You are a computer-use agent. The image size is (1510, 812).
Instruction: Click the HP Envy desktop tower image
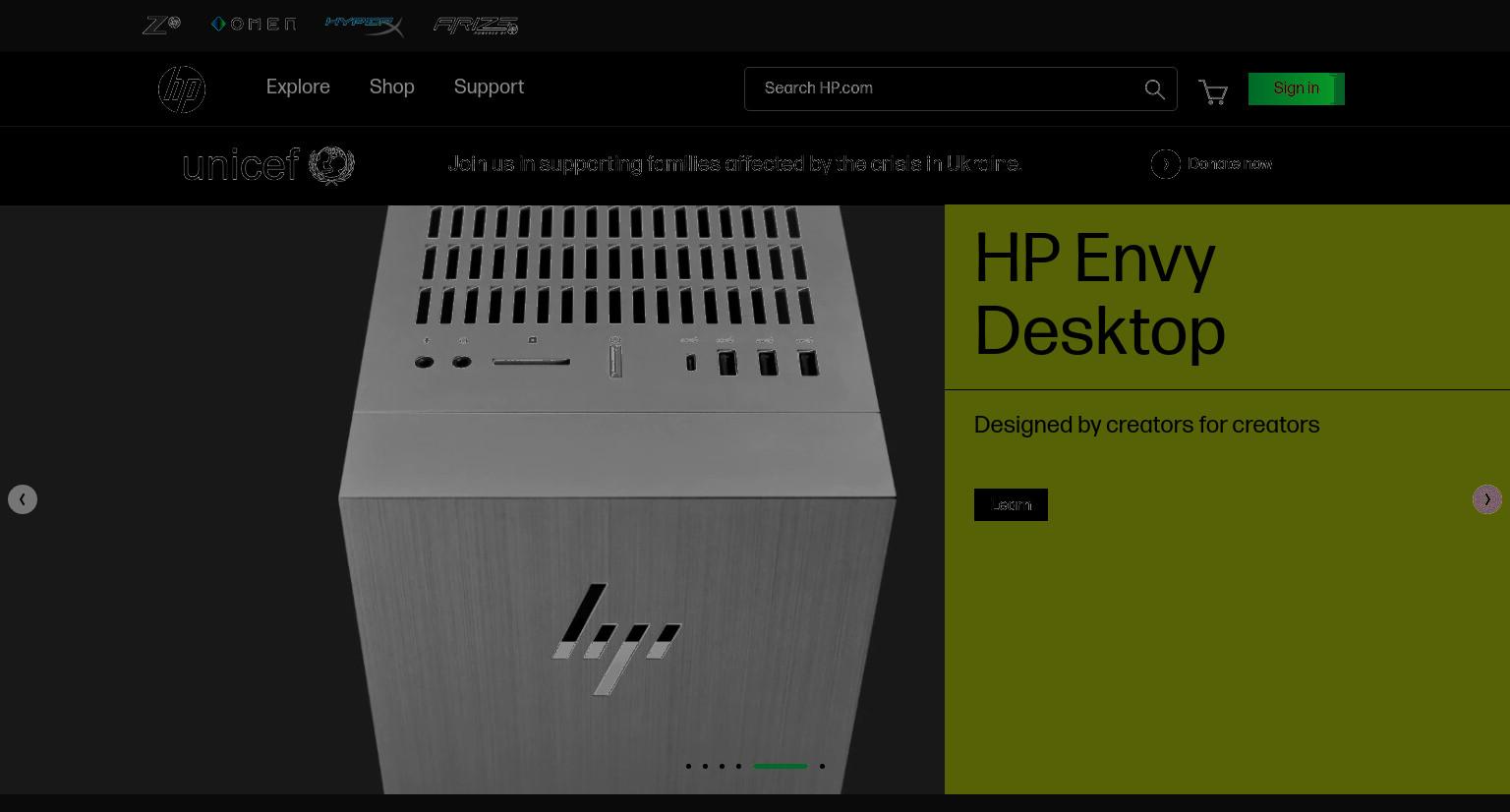(617, 499)
